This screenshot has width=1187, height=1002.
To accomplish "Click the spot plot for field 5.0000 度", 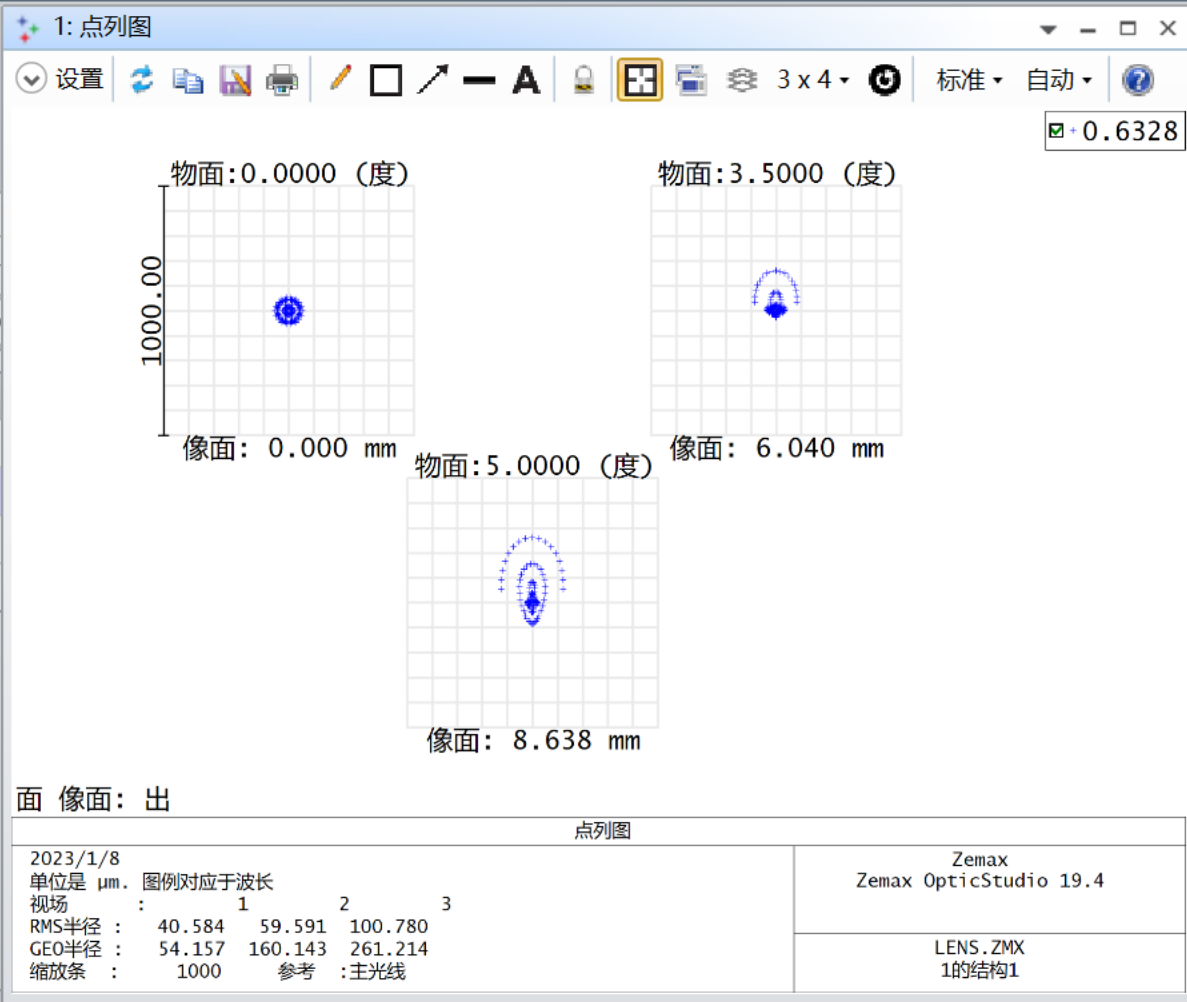I will pos(533,602).
